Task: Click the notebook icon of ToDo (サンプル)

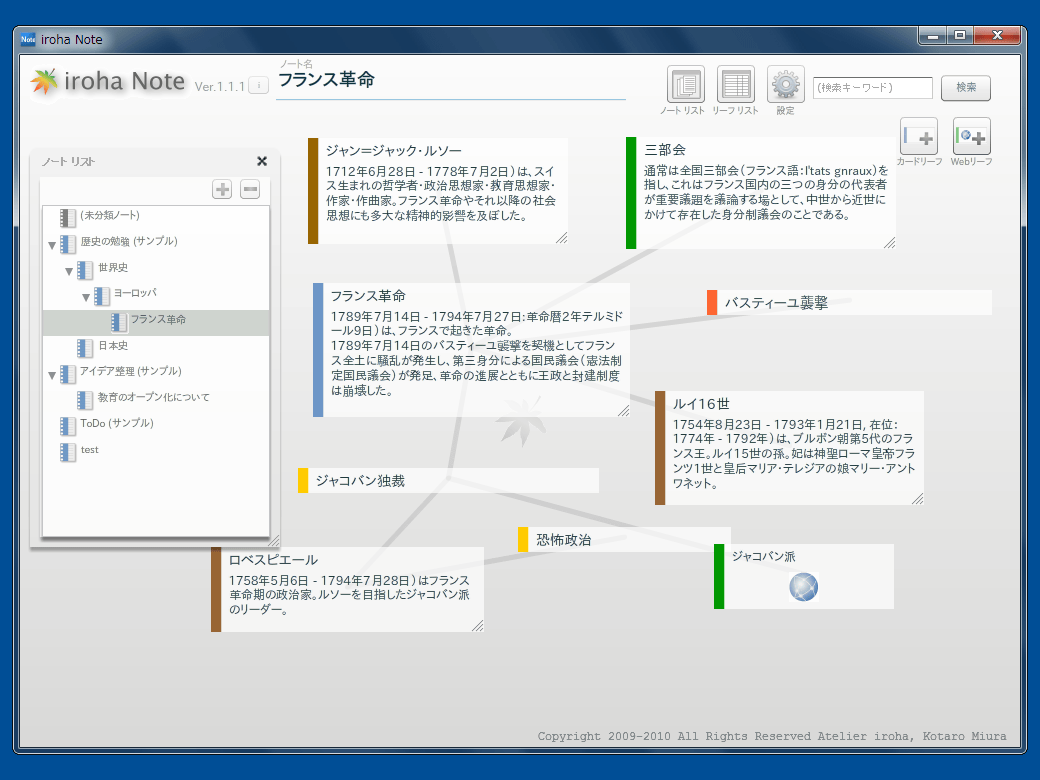Action: [68, 426]
